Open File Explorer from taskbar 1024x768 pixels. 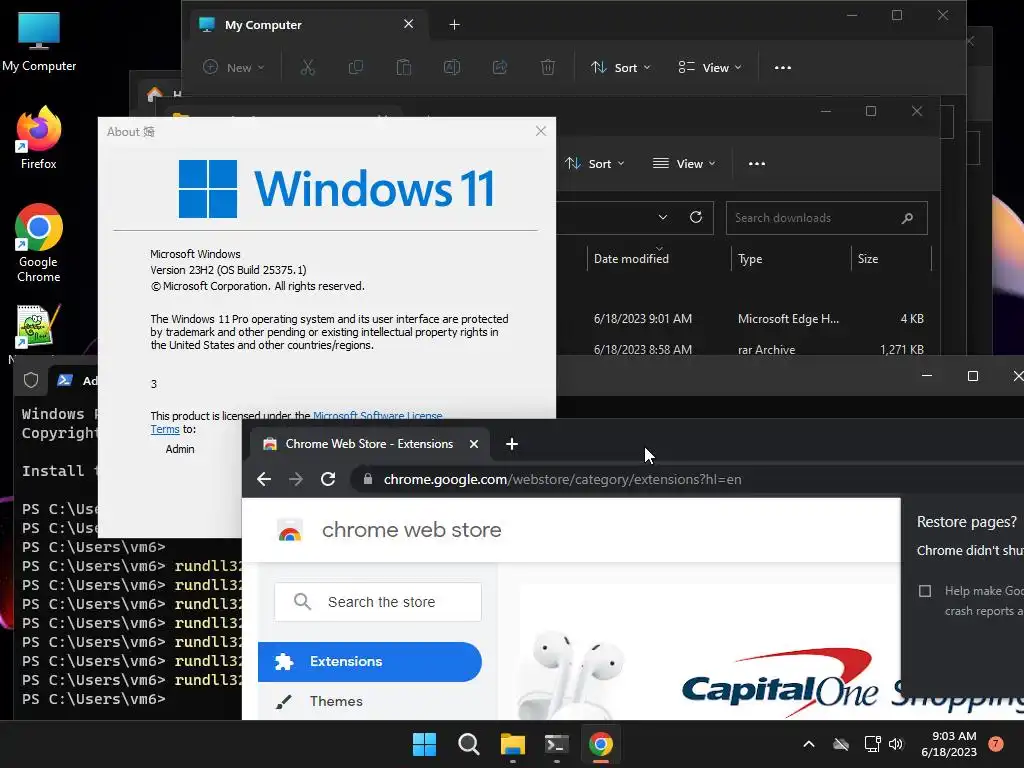coord(513,744)
